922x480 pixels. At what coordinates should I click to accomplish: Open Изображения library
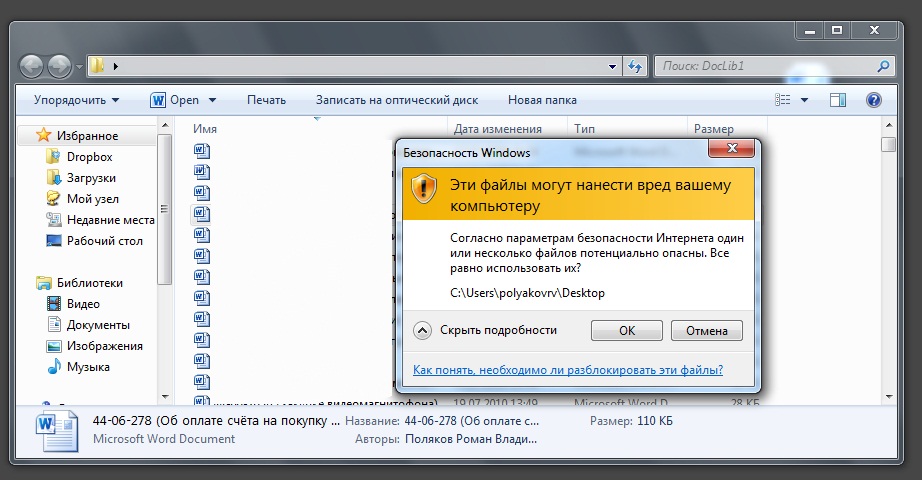(x=105, y=346)
